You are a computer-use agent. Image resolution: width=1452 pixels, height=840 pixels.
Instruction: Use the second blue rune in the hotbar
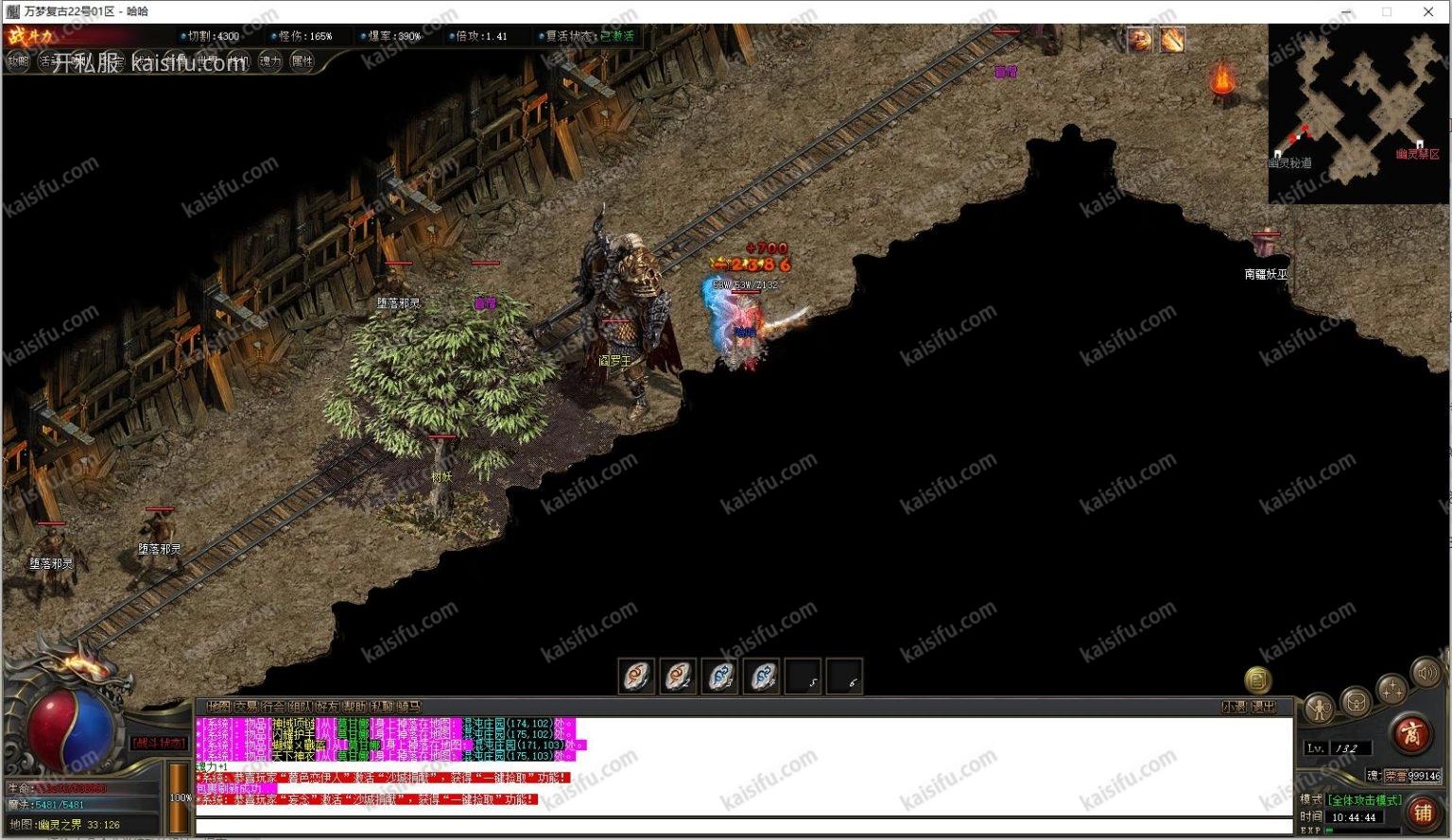pyautogui.click(x=761, y=677)
